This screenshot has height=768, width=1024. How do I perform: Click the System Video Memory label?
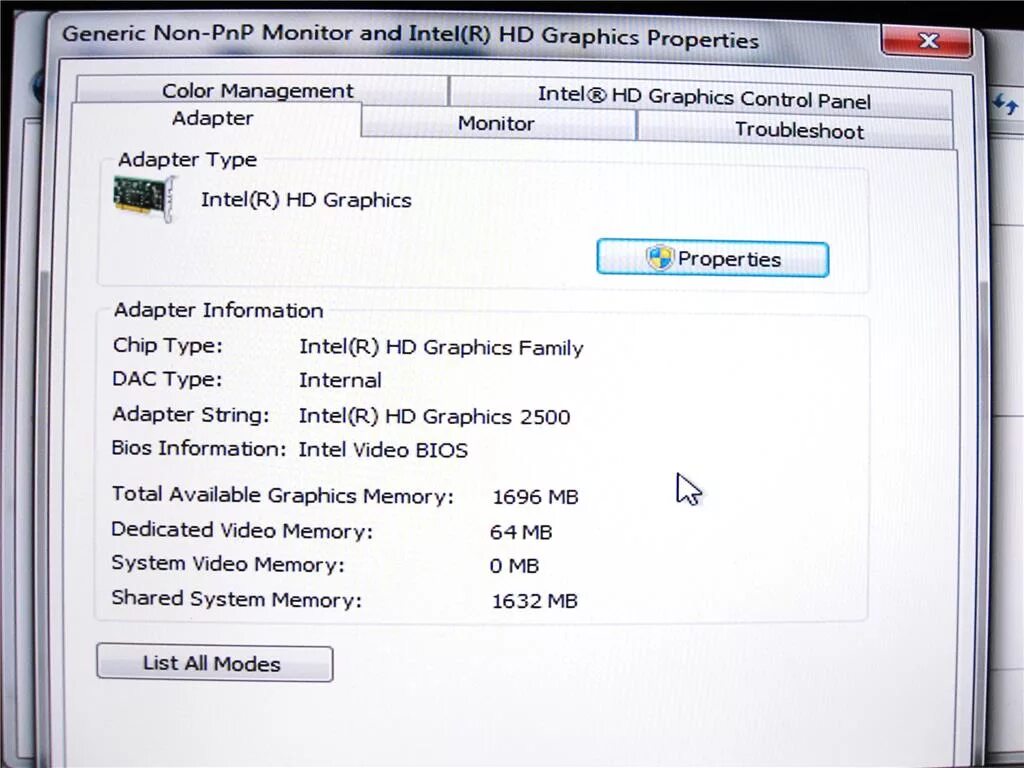click(227, 564)
